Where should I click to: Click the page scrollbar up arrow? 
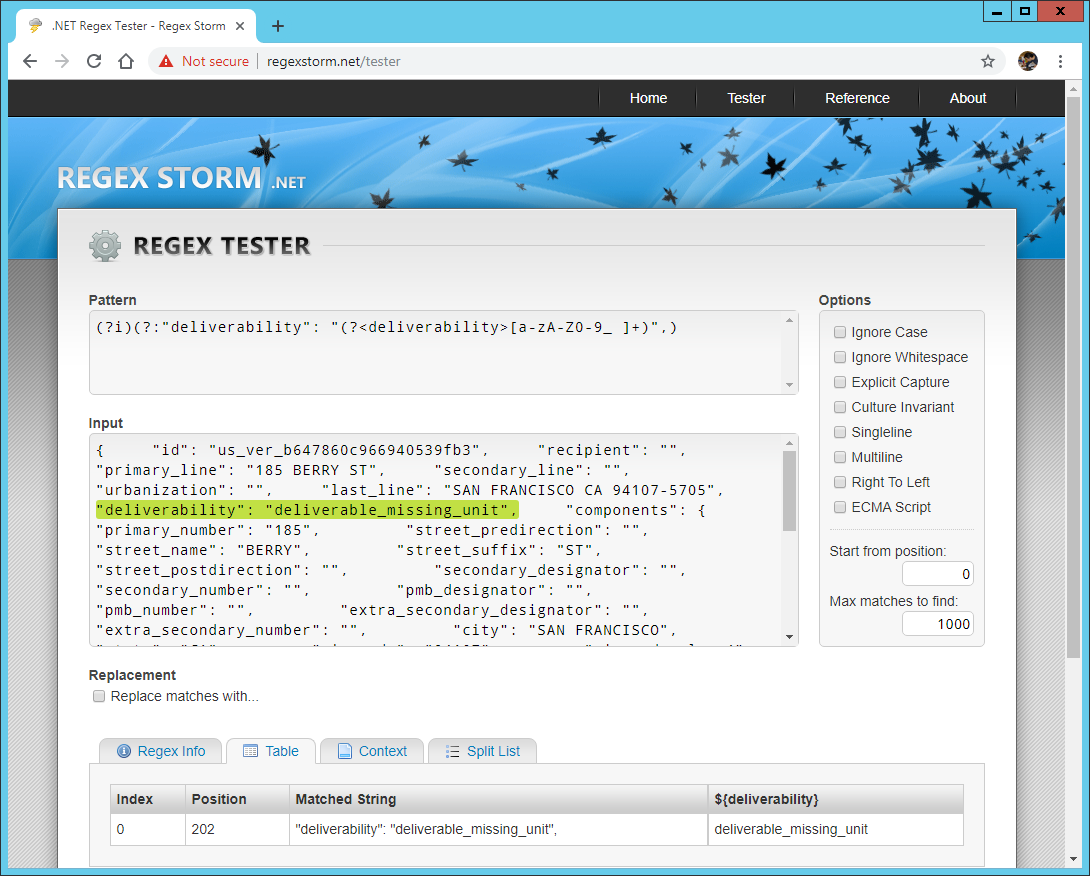point(1073,88)
